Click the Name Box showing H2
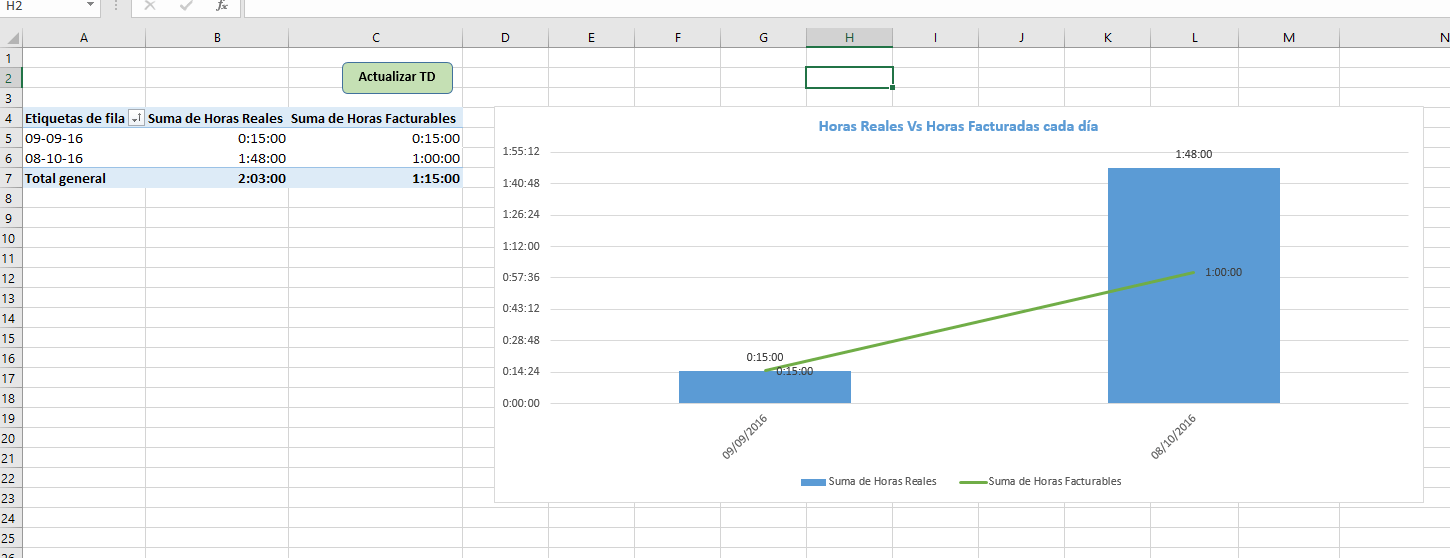The height and width of the screenshot is (558, 1450). pyautogui.click(x=40, y=6)
